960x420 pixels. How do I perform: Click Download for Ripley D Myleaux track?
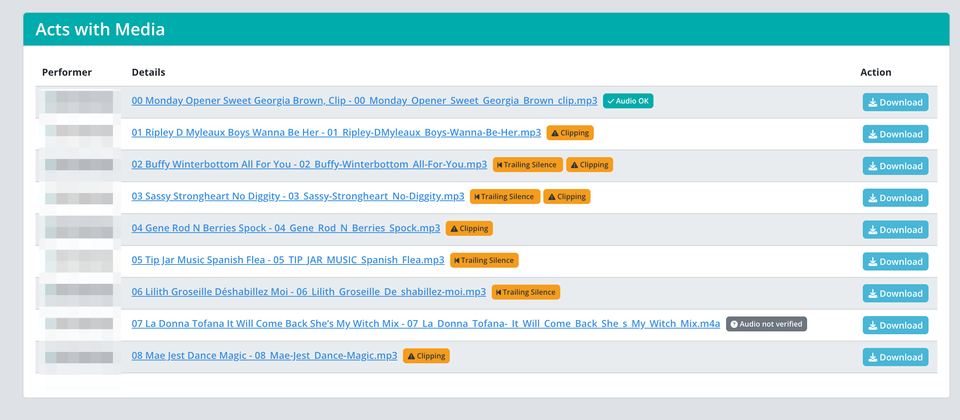pyautogui.click(x=895, y=134)
